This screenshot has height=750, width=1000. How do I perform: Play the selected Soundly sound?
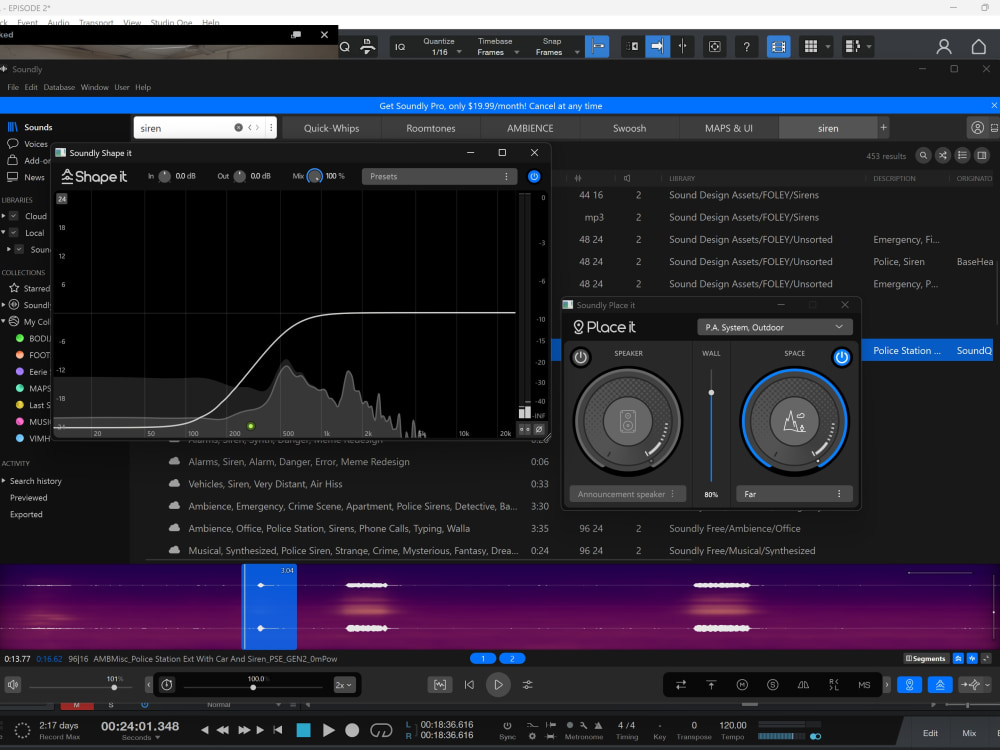coord(498,685)
